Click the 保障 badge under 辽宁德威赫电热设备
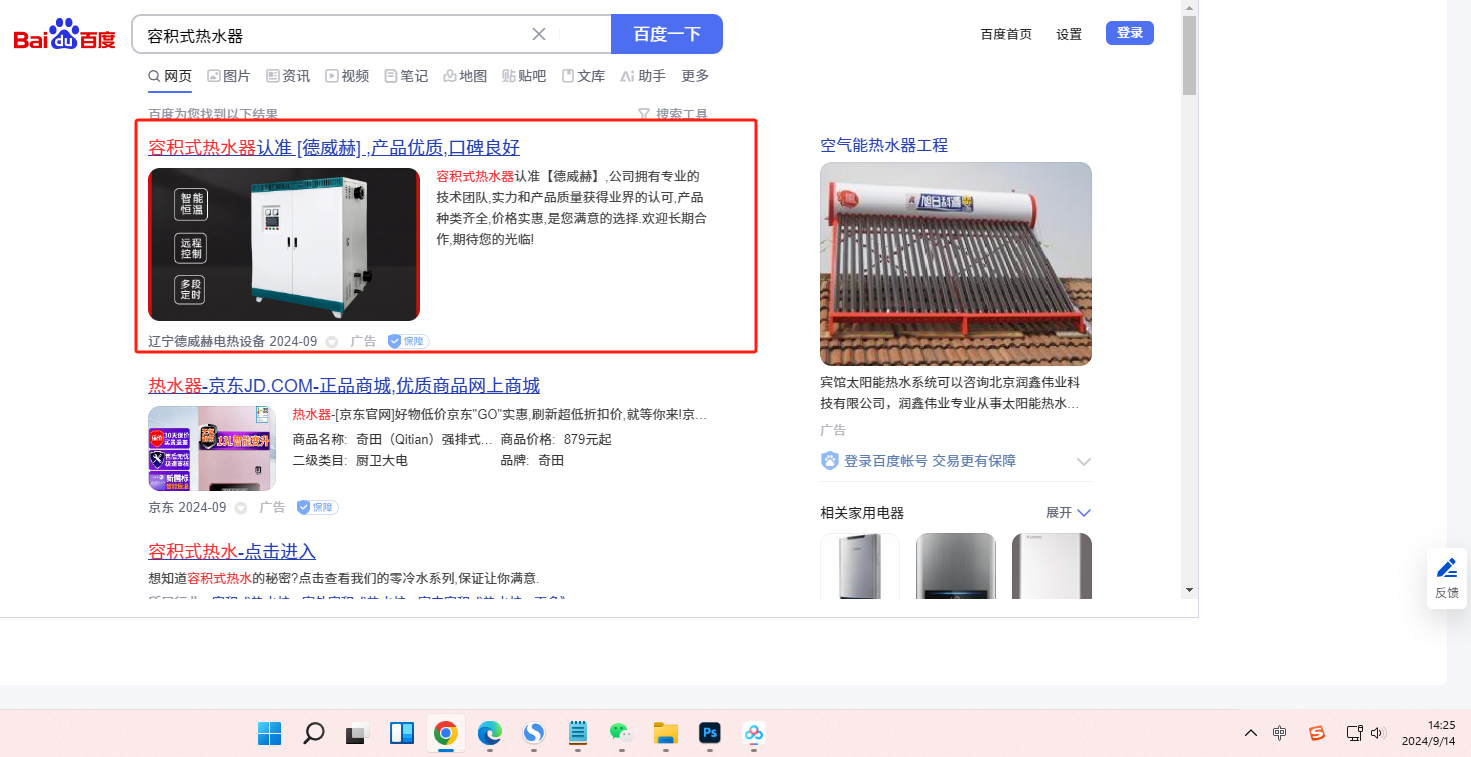Viewport: 1471px width, 757px height. pos(408,341)
